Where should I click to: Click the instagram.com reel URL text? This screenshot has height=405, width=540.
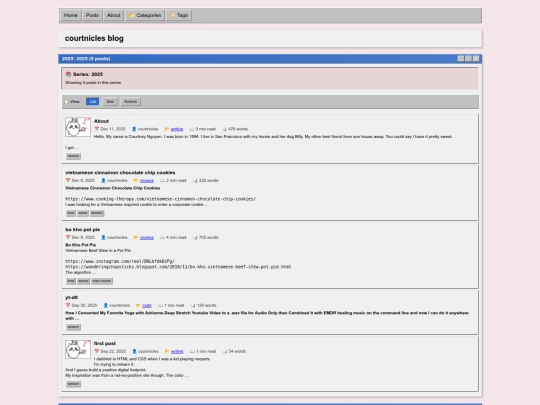(120, 261)
